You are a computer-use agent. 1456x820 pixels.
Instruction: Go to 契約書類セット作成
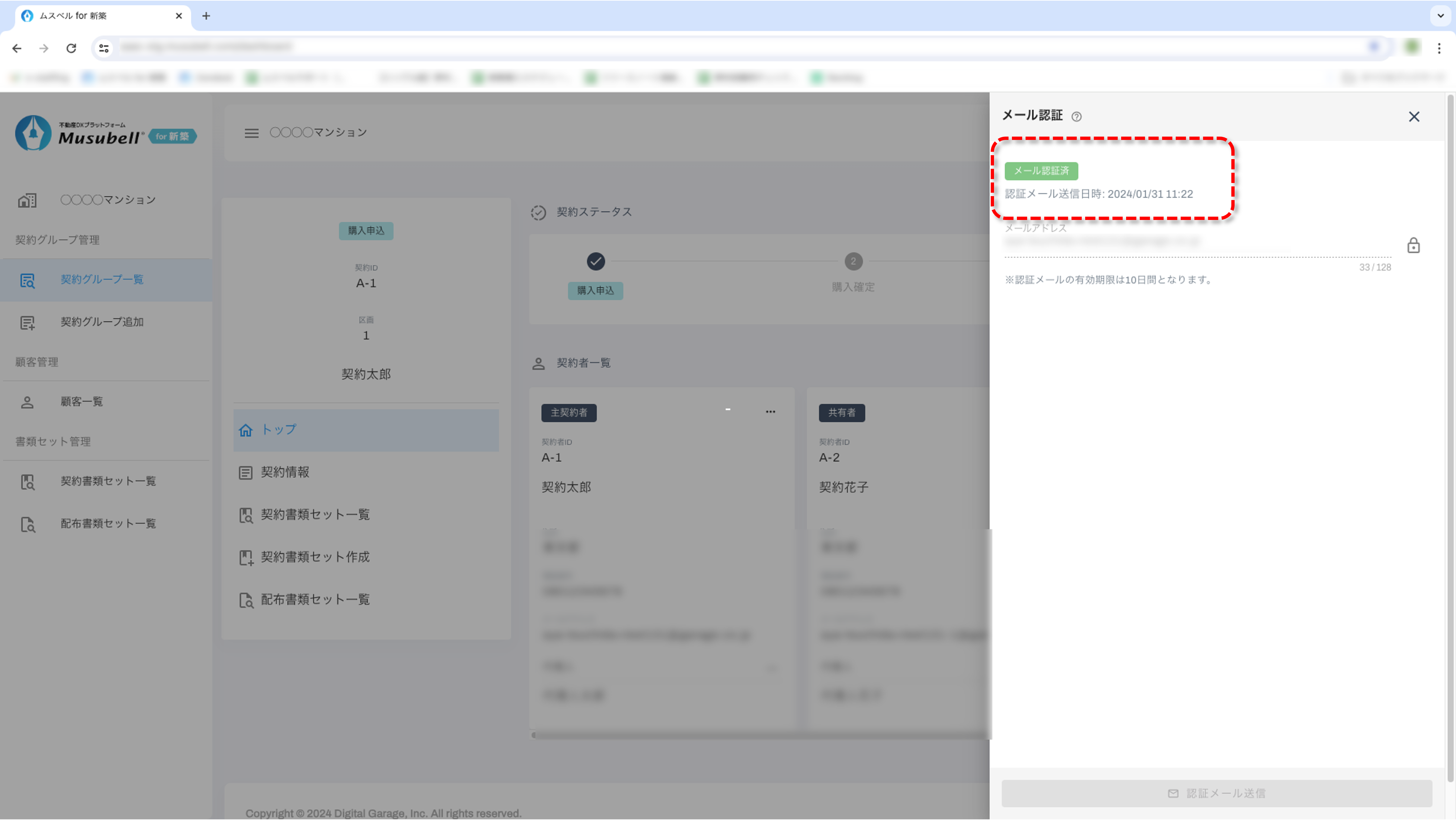pos(314,557)
